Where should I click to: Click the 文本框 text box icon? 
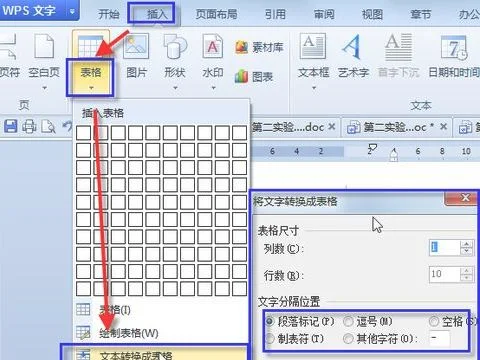point(313,45)
